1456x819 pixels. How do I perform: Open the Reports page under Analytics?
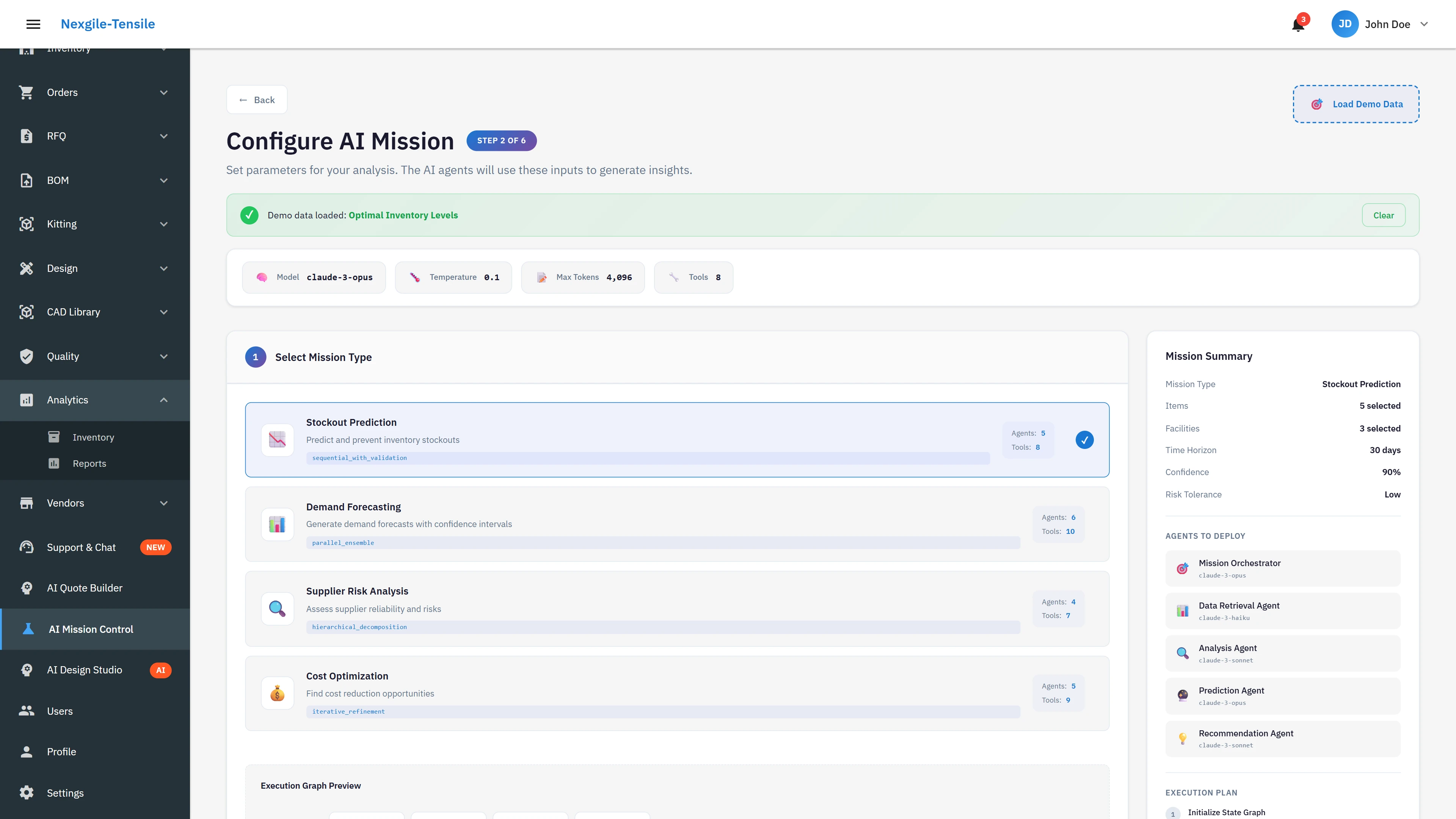pos(89,463)
